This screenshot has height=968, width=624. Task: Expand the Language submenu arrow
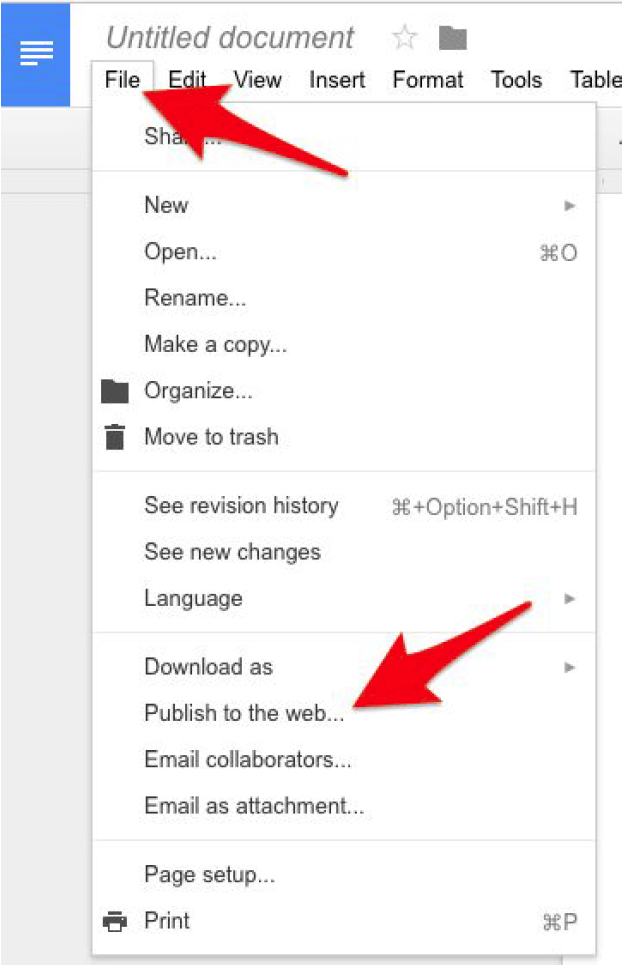coord(570,599)
